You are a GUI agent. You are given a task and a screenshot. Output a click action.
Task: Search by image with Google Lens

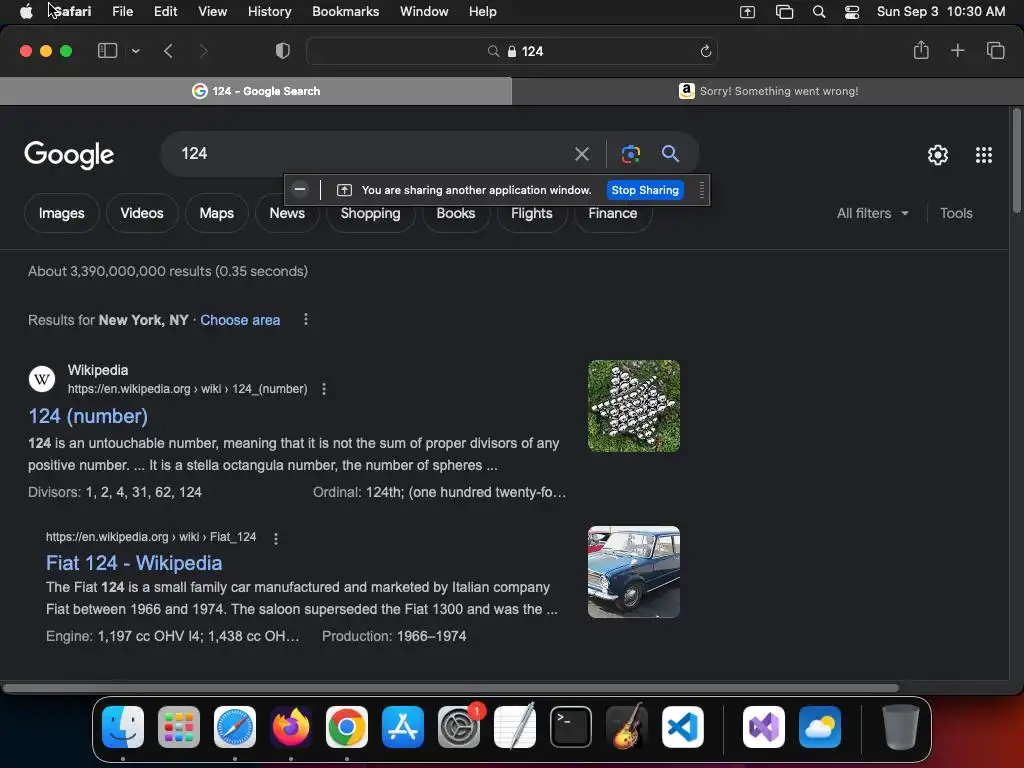click(x=630, y=154)
